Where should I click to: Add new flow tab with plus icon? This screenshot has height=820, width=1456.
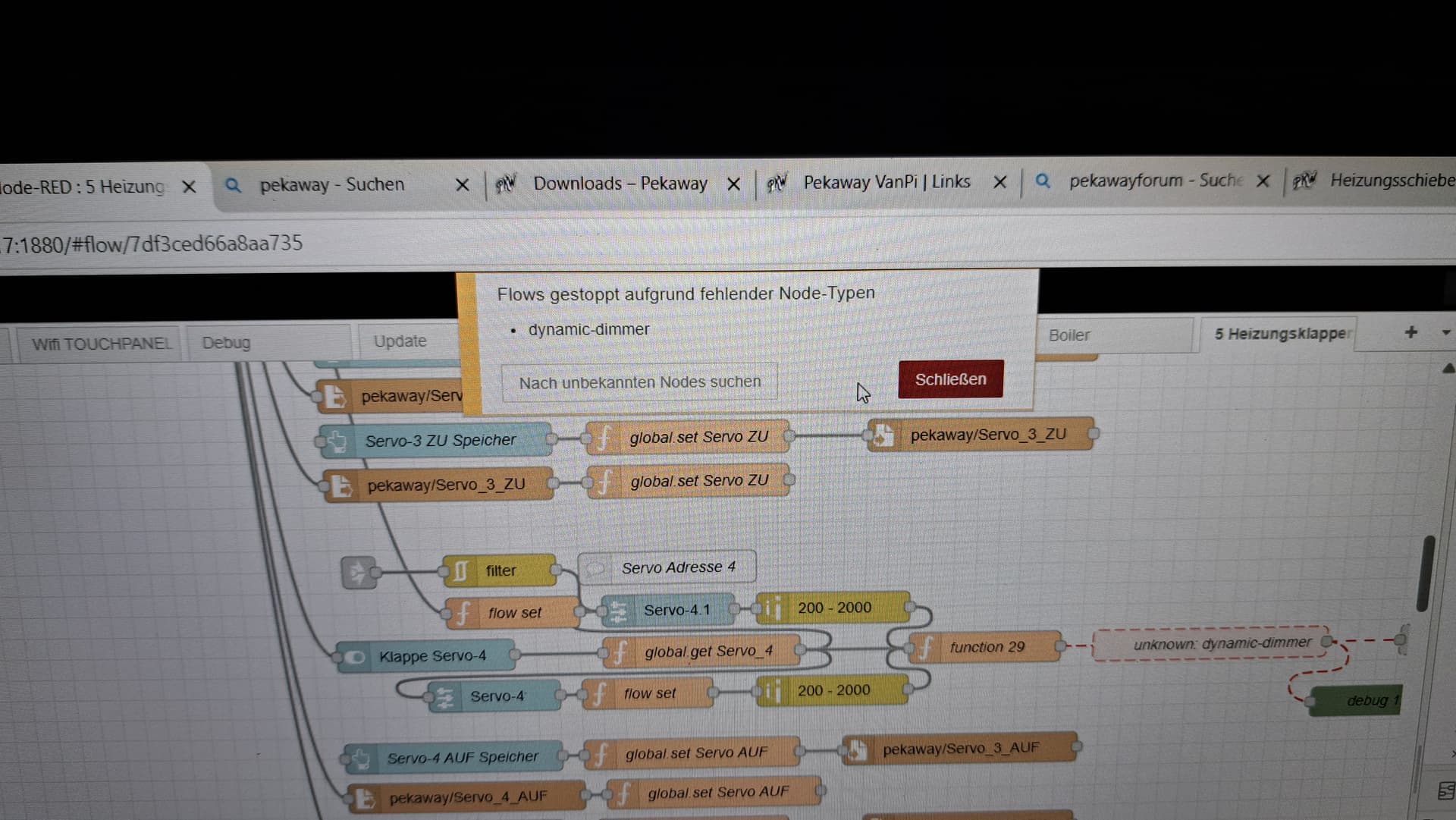coord(1410,332)
